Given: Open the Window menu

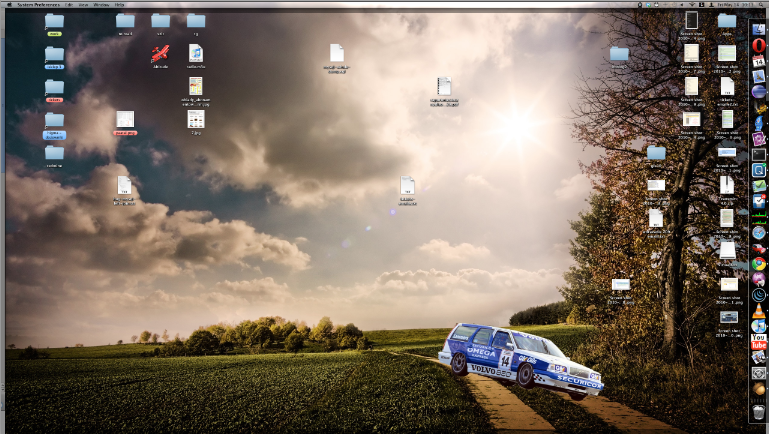Looking at the screenshot, I should 102,4.
